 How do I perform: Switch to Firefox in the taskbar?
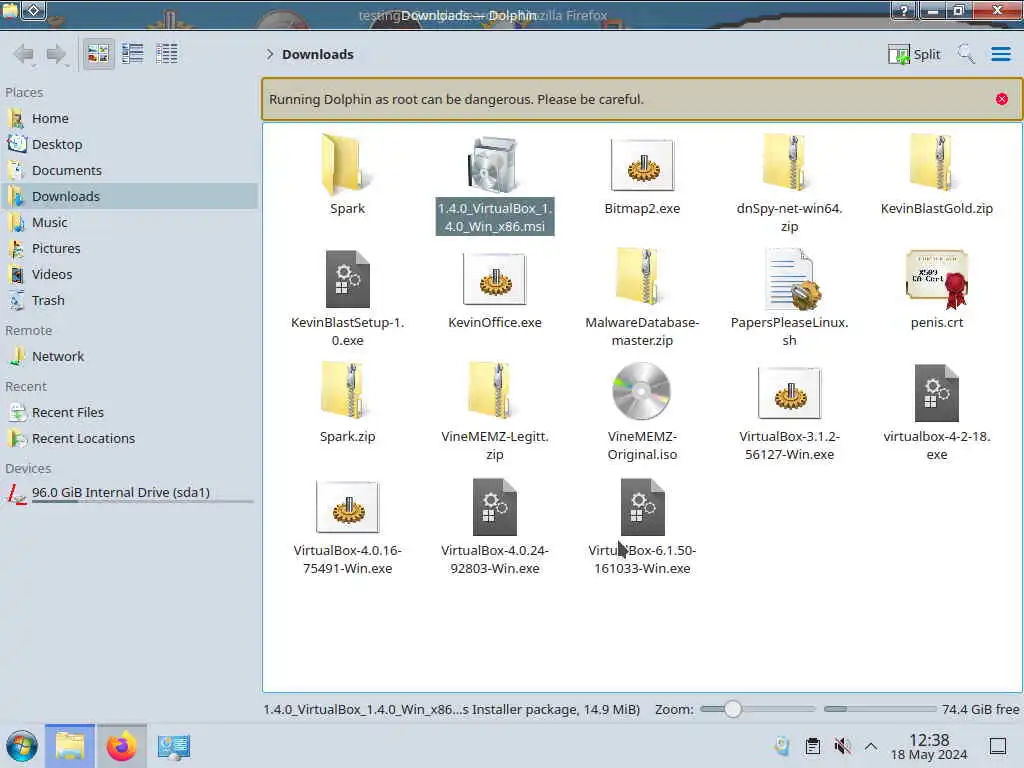click(121, 746)
